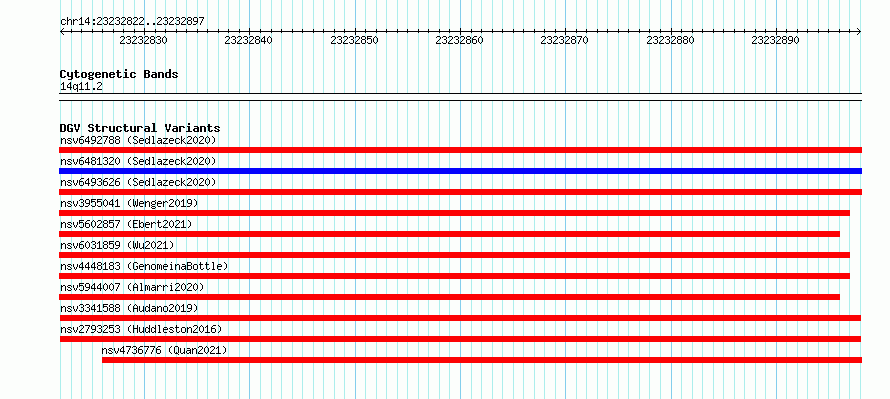Image resolution: width=890 pixels, height=399 pixels.
Task: Select the red bar of nsv3341588
Action: (x=460, y=318)
